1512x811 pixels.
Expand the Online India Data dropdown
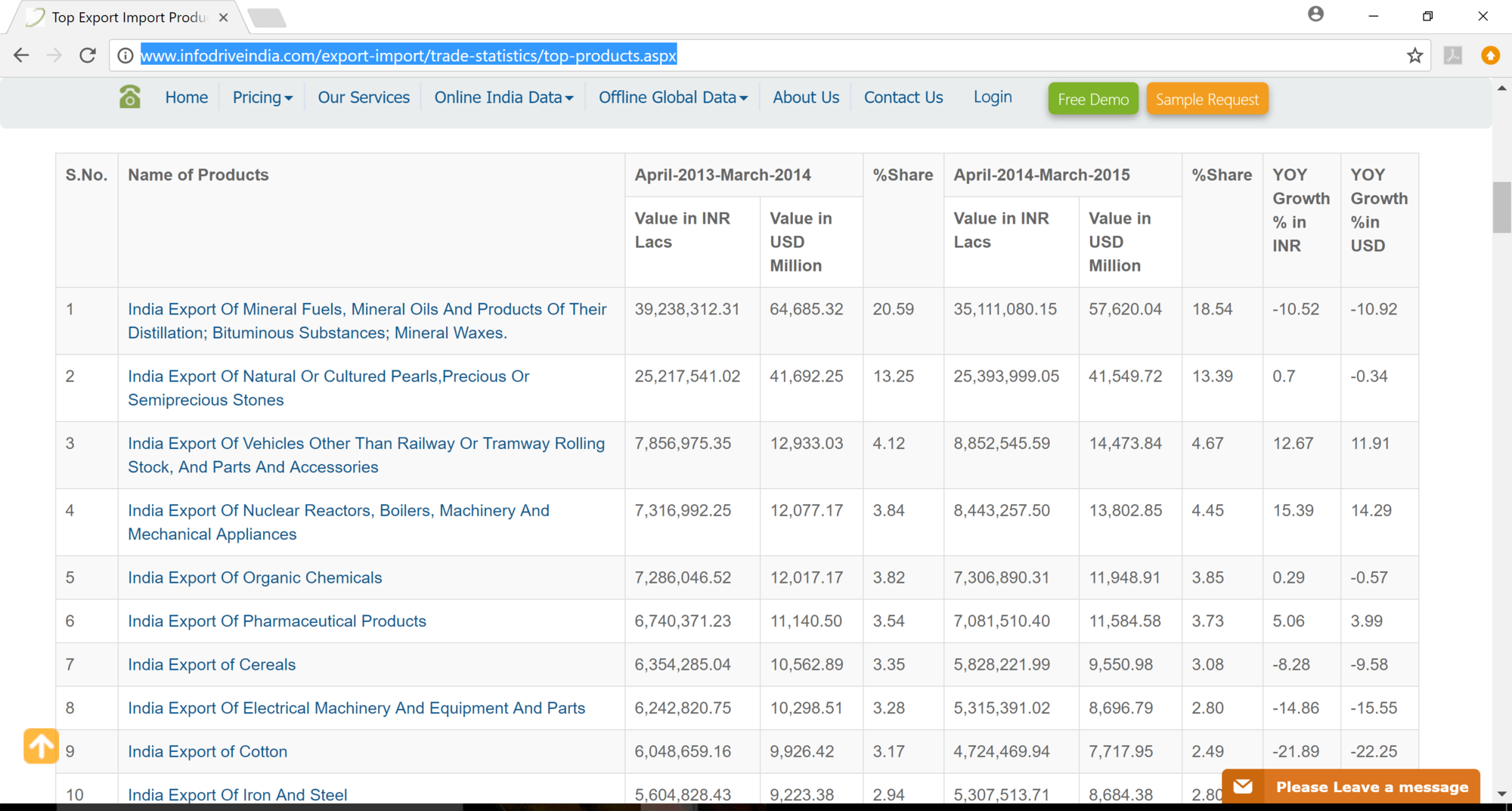pos(503,98)
